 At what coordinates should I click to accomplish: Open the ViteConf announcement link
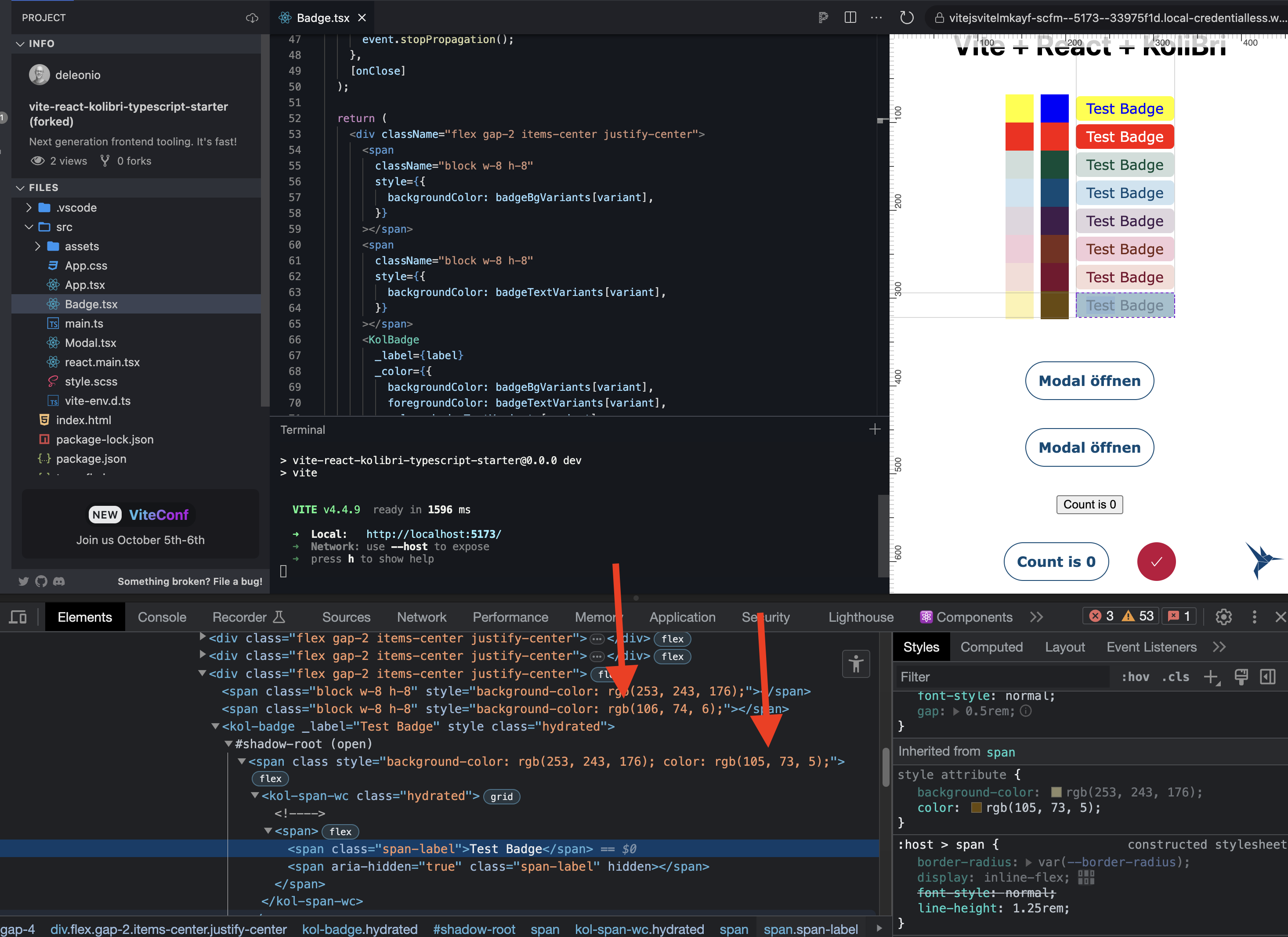coord(140,515)
